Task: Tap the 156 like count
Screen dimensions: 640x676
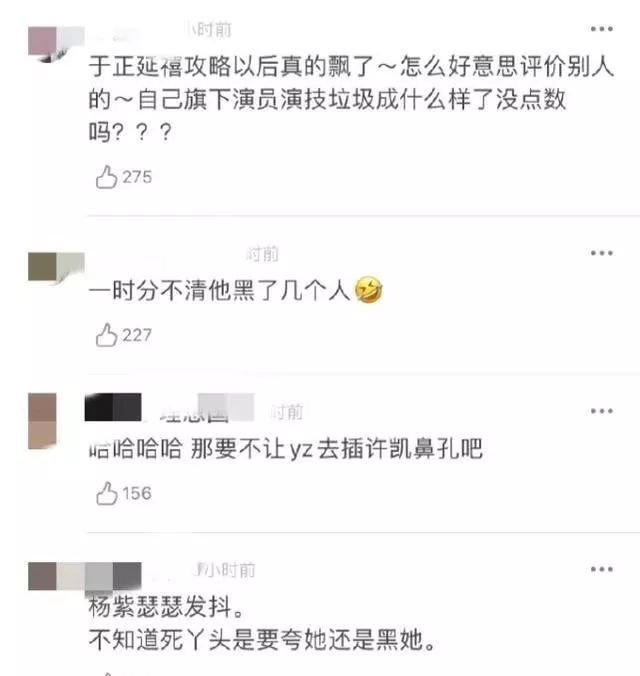Action: tap(137, 494)
